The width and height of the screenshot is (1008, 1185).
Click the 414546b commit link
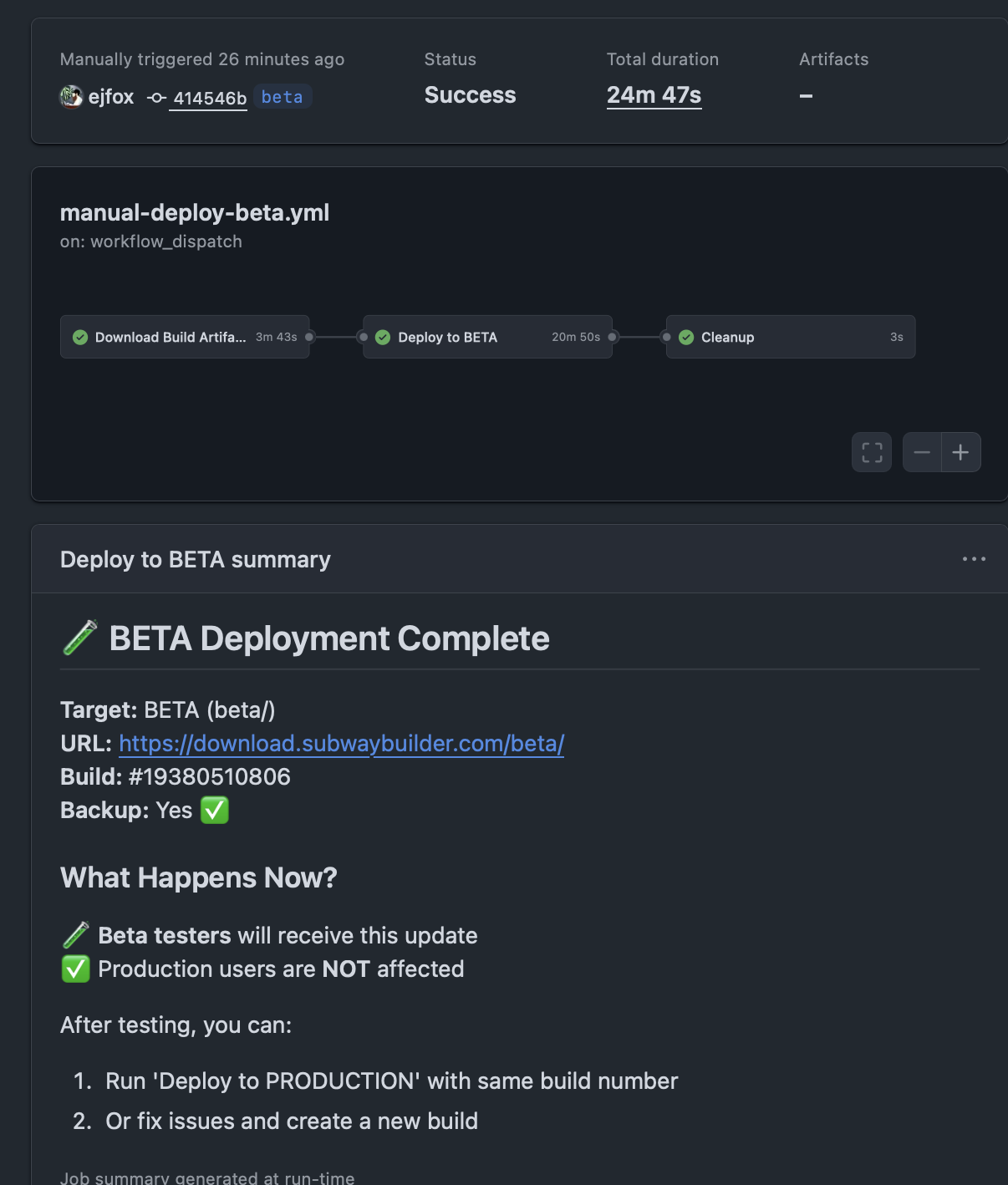207,98
